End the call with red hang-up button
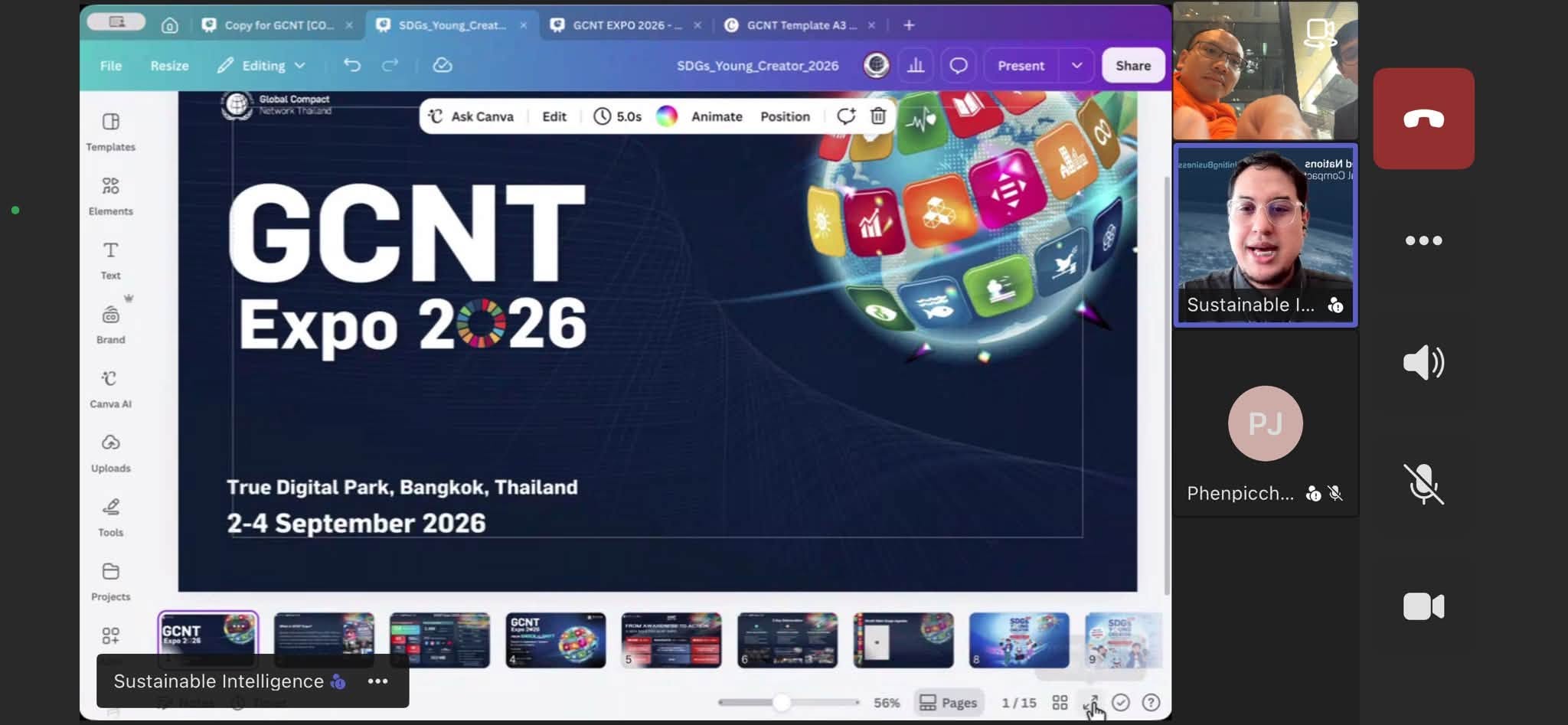Image resolution: width=1568 pixels, height=725 pixels. coord(1423,119)
